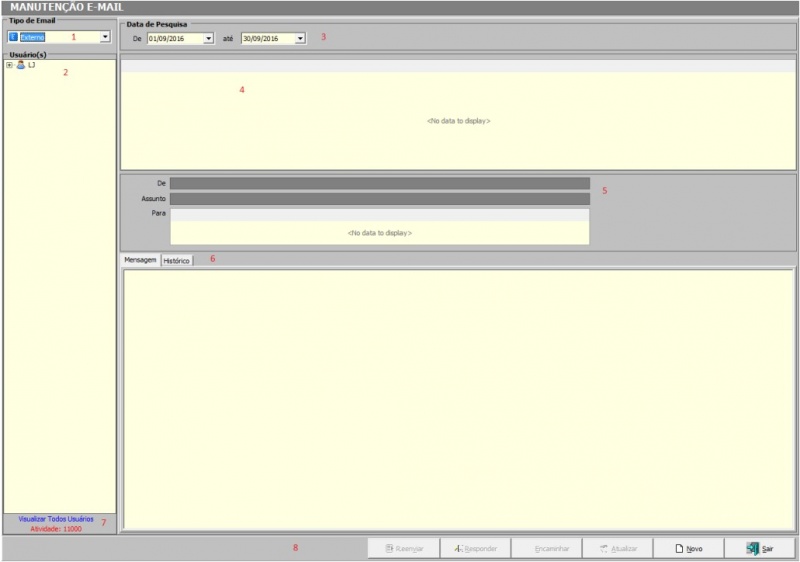Click the LJ user avatar icon

point(21,65)
